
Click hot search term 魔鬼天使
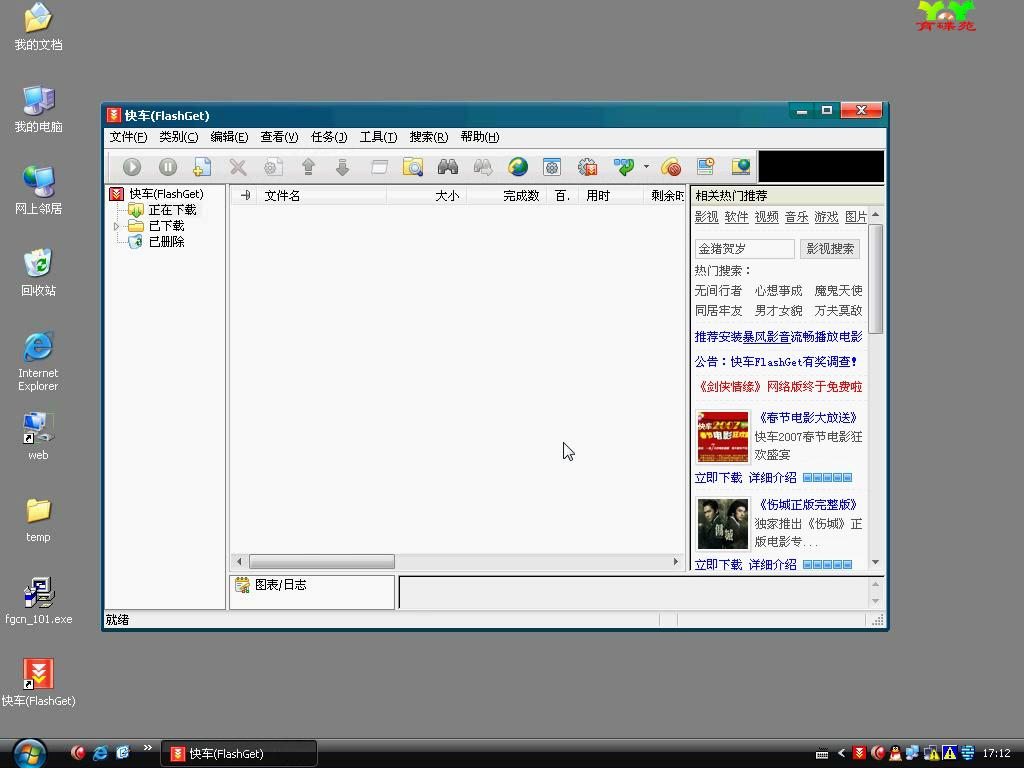point(839,291)
